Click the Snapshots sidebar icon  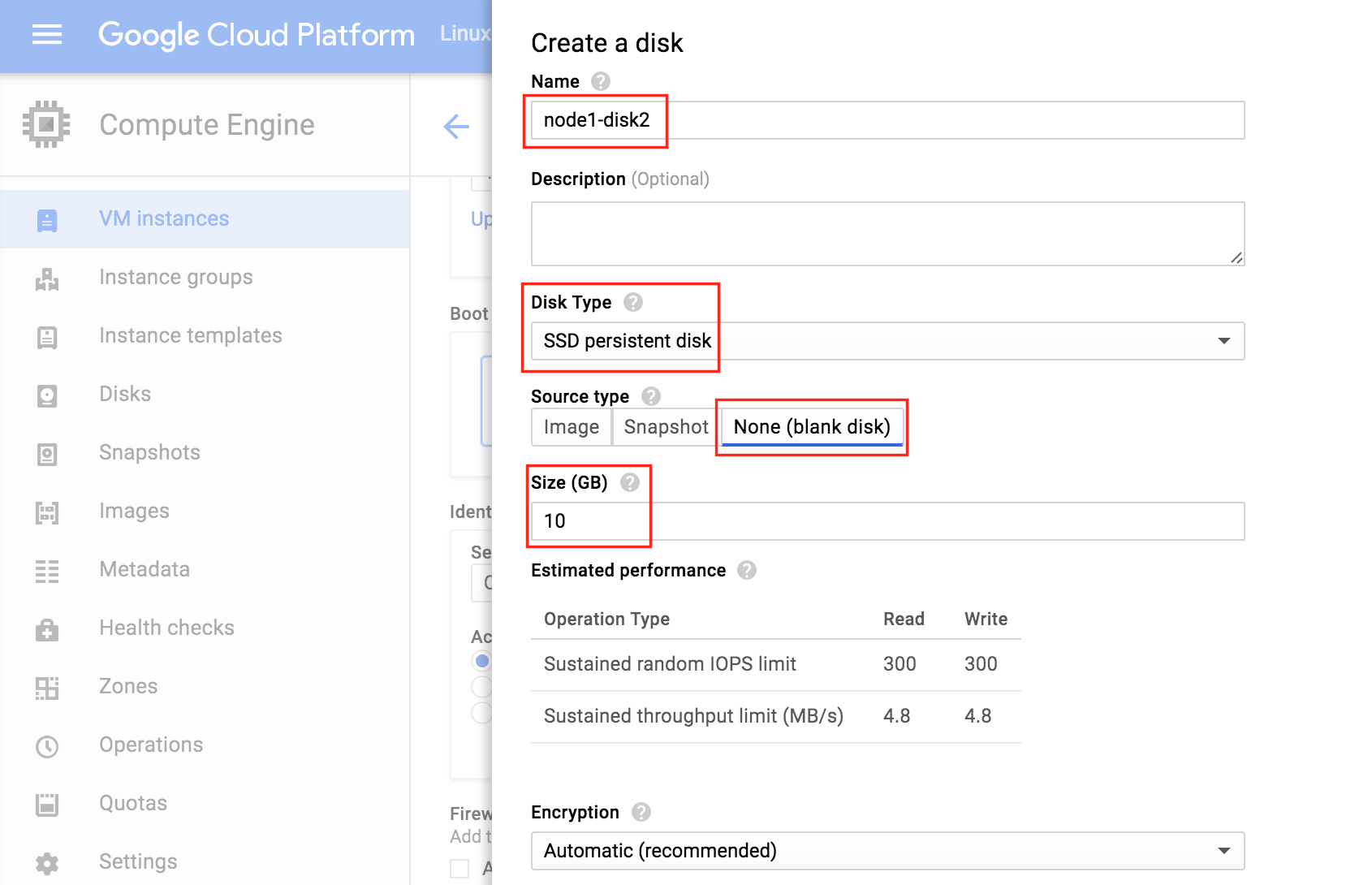(x=47, y=454)
